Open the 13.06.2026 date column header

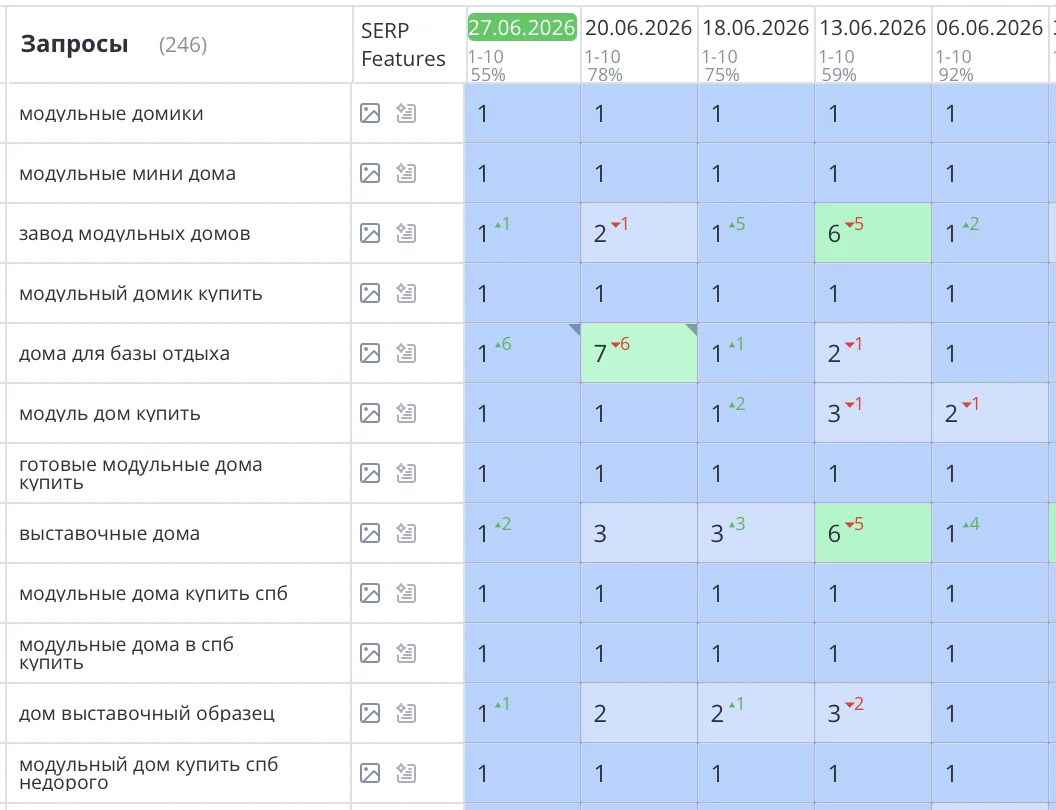tap(872, 28)
